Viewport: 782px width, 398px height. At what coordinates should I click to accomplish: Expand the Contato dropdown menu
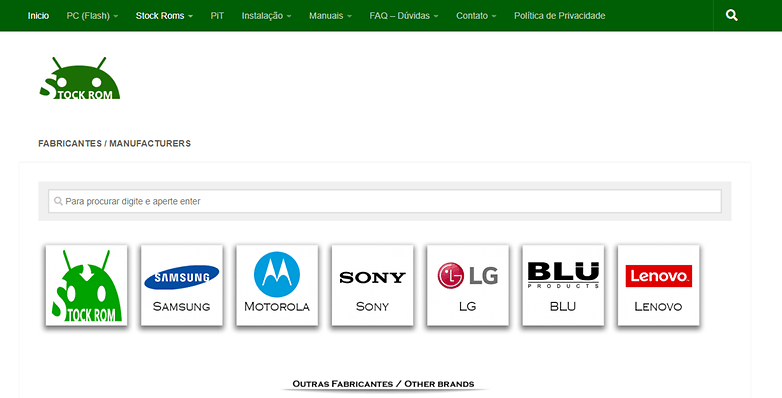pyautogui.click(x=476, y=15)
